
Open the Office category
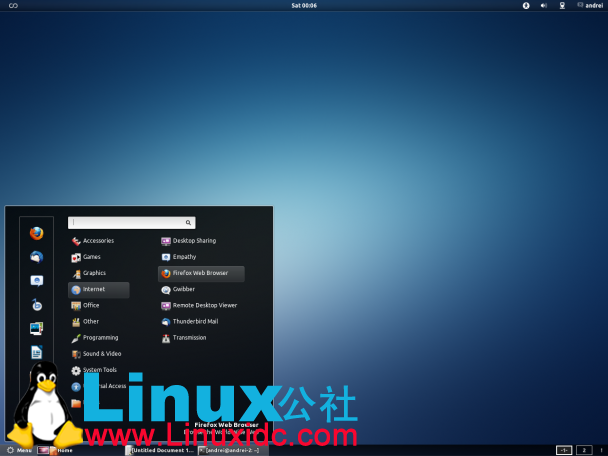(98, 306)
